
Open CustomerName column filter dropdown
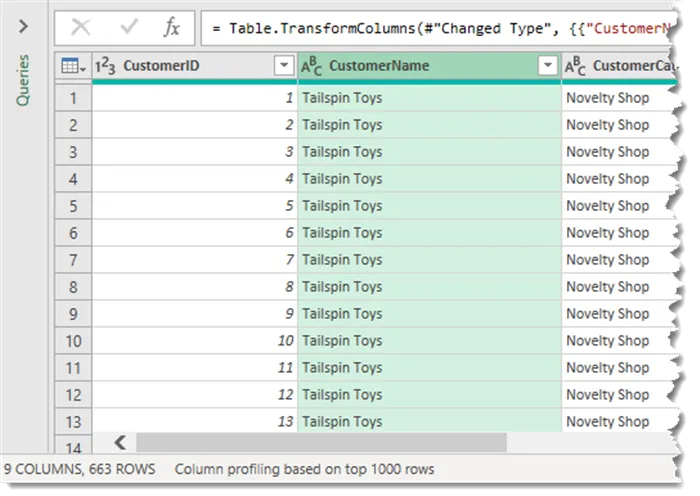click(547, 66)
